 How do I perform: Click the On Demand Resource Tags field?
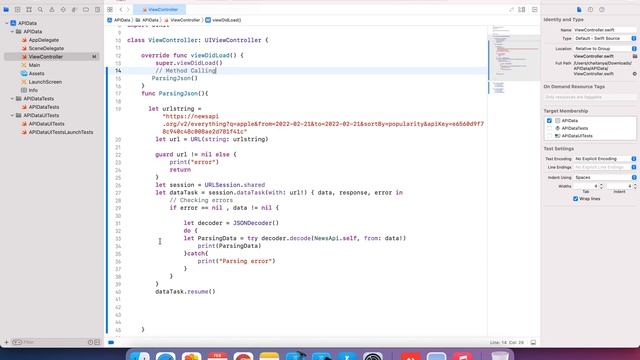[590, 97]
